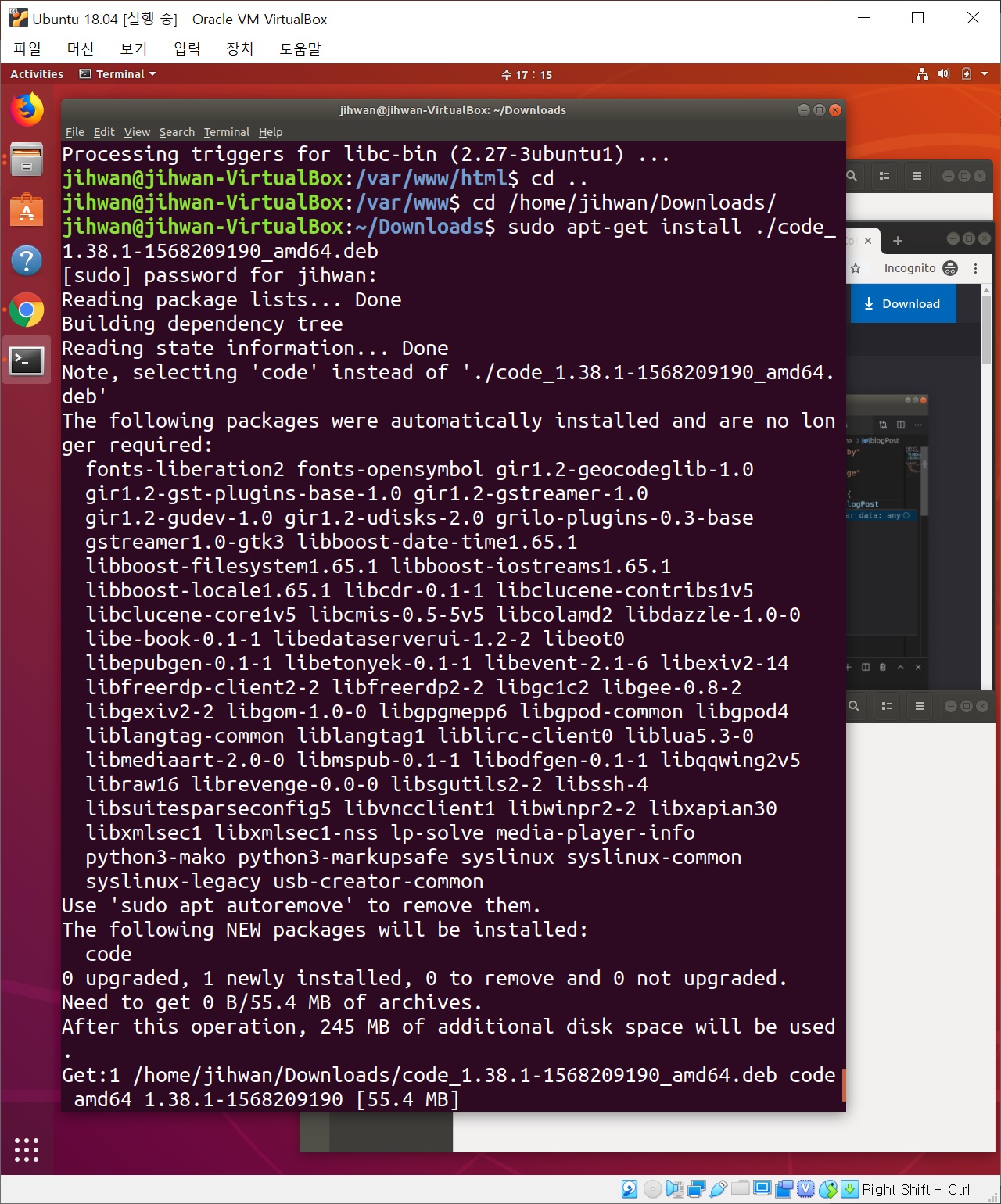
Task: Toggle list view in lower Files window
Action: [x=887, y=706]
